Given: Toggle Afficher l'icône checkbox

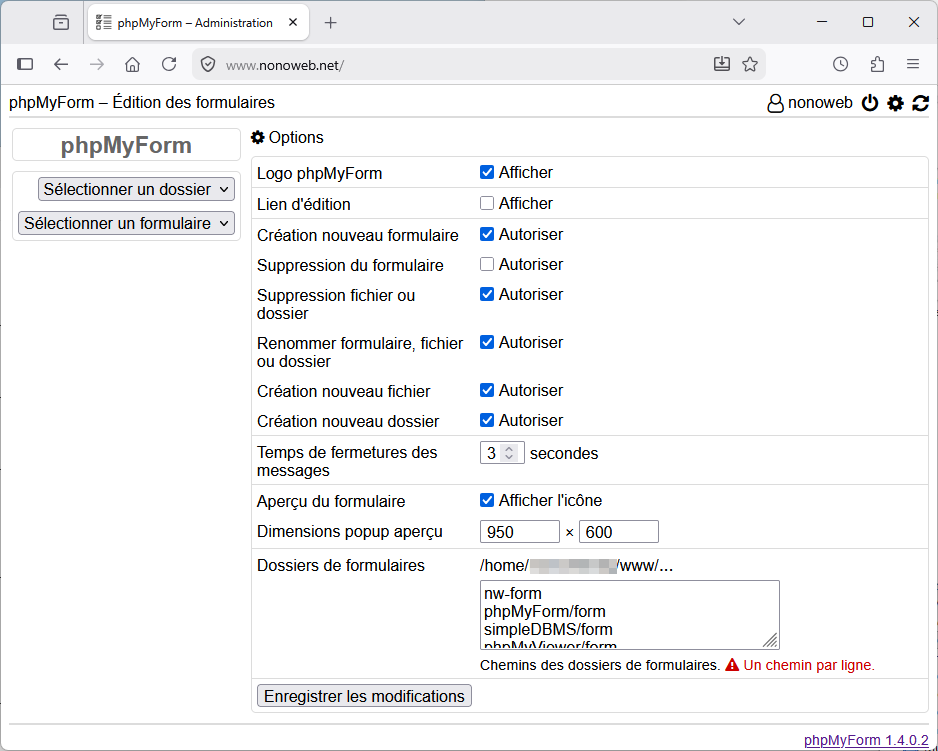Looking at the screenshot, I should coord(487,500).
